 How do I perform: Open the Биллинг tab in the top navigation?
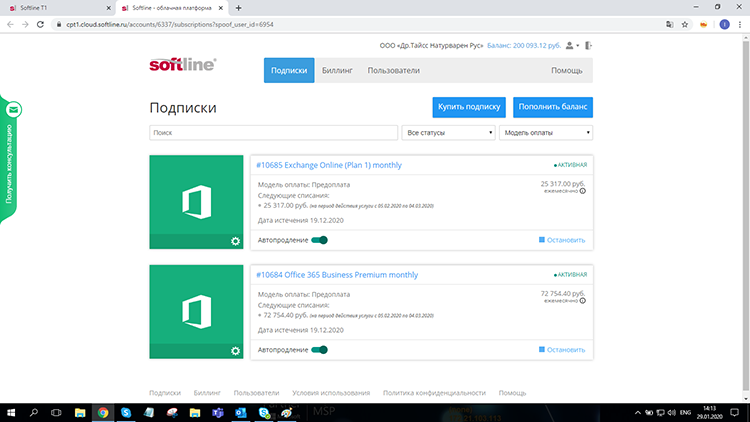[x=337, y=70]
